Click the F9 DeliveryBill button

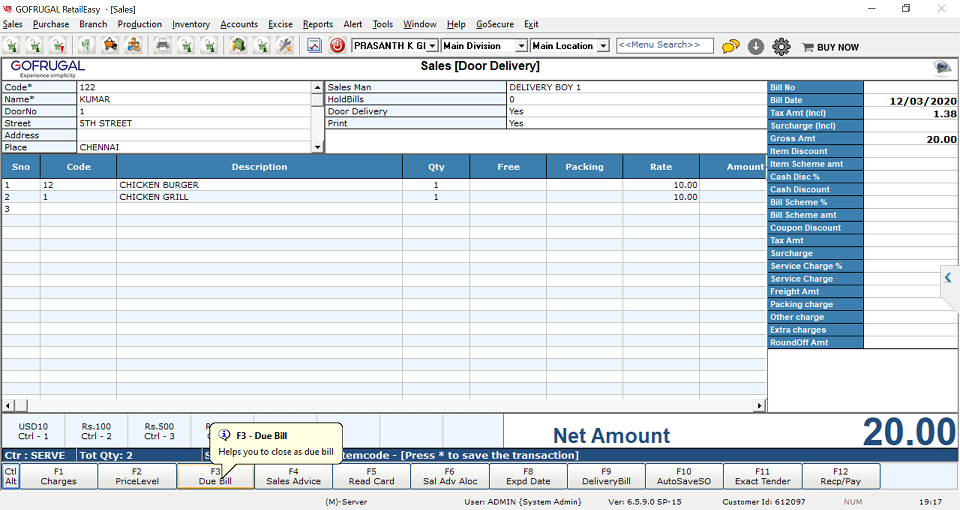[606, 476]
